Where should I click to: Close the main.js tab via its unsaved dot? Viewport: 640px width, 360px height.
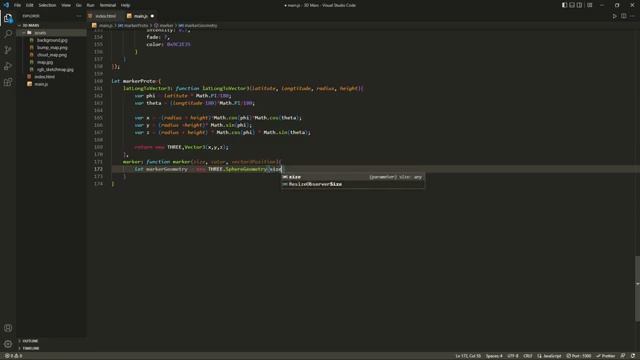tap(152, 16)
